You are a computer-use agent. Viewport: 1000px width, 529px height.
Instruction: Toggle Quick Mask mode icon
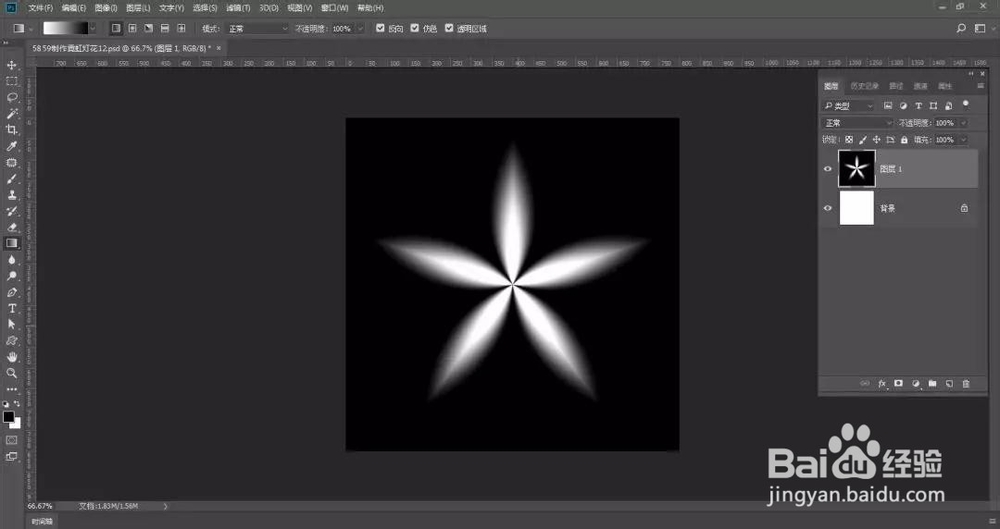[x=11, y=440]
